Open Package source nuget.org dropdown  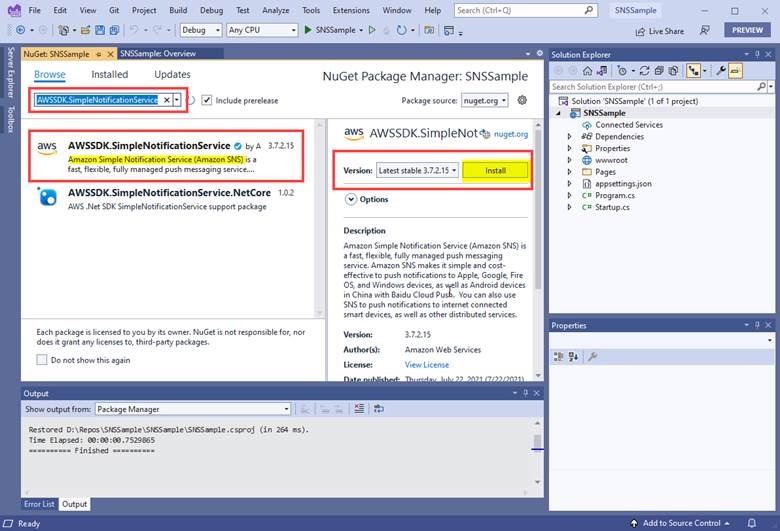tap(485, 101)
